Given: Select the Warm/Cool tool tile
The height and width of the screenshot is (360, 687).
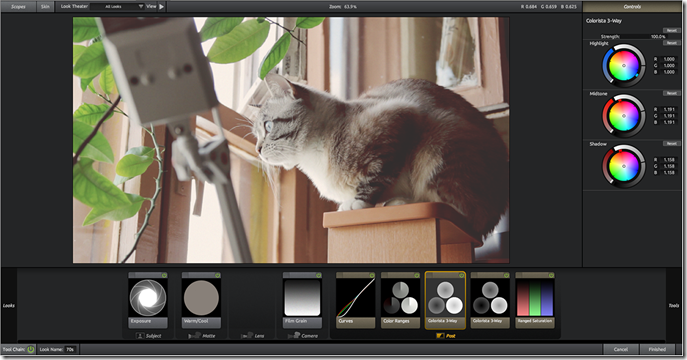Looking at the screenshot, I should [x=201, y=300].
